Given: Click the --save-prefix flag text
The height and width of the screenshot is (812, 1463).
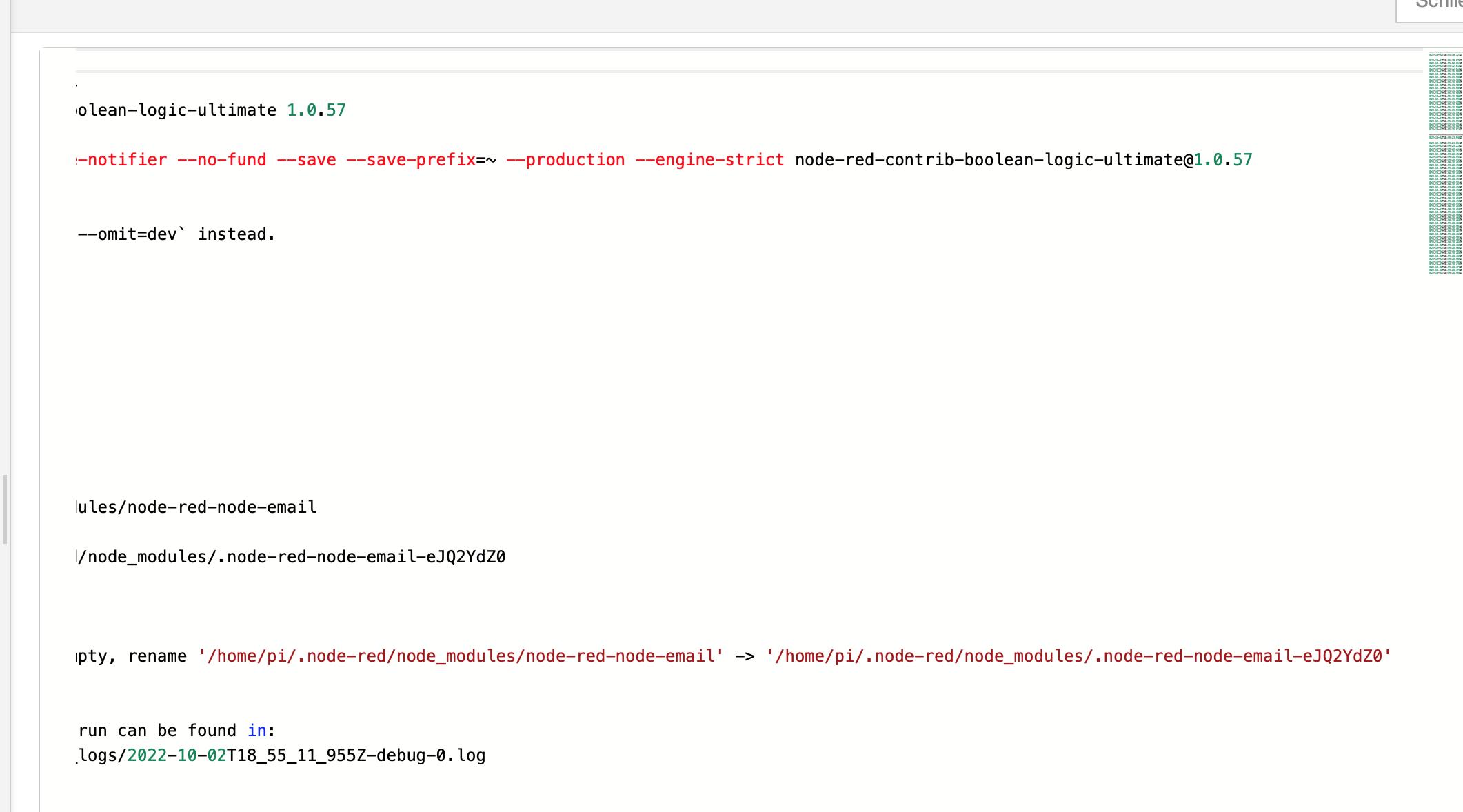Looking at the screenshot, I should (411, 160).
